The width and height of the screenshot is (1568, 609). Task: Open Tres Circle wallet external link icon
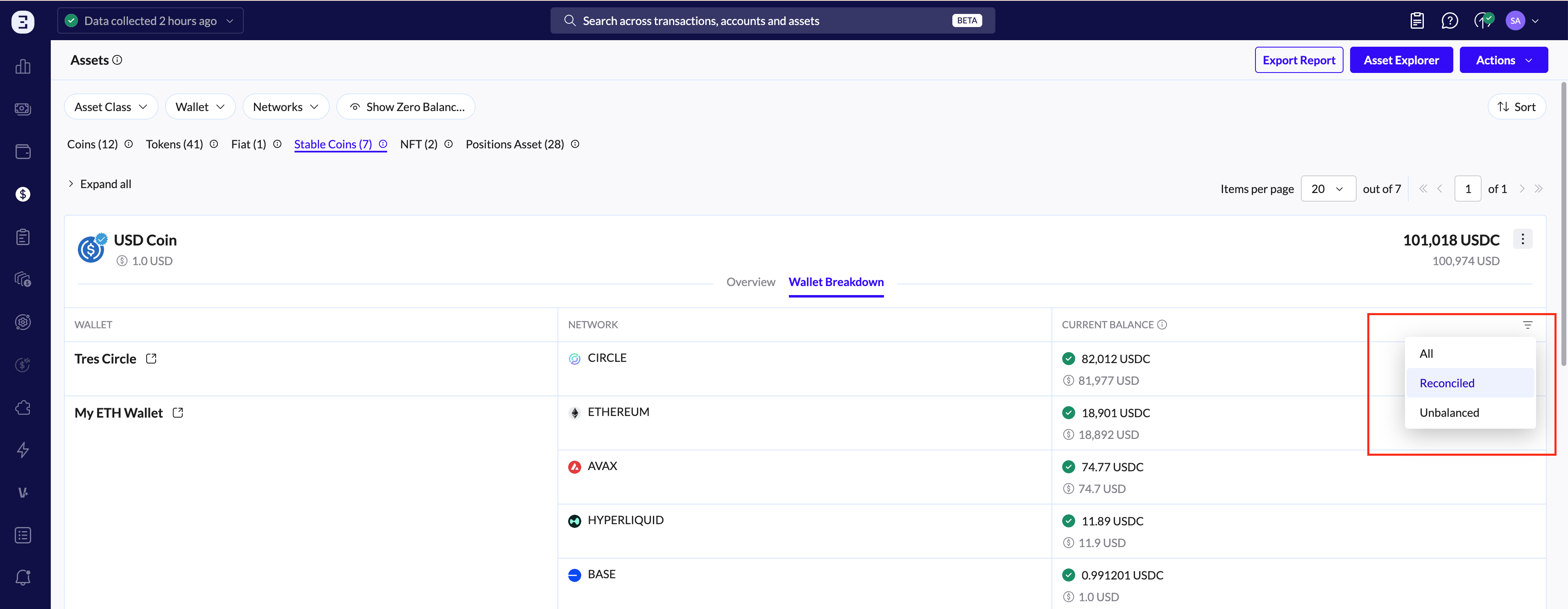(151, 359)
